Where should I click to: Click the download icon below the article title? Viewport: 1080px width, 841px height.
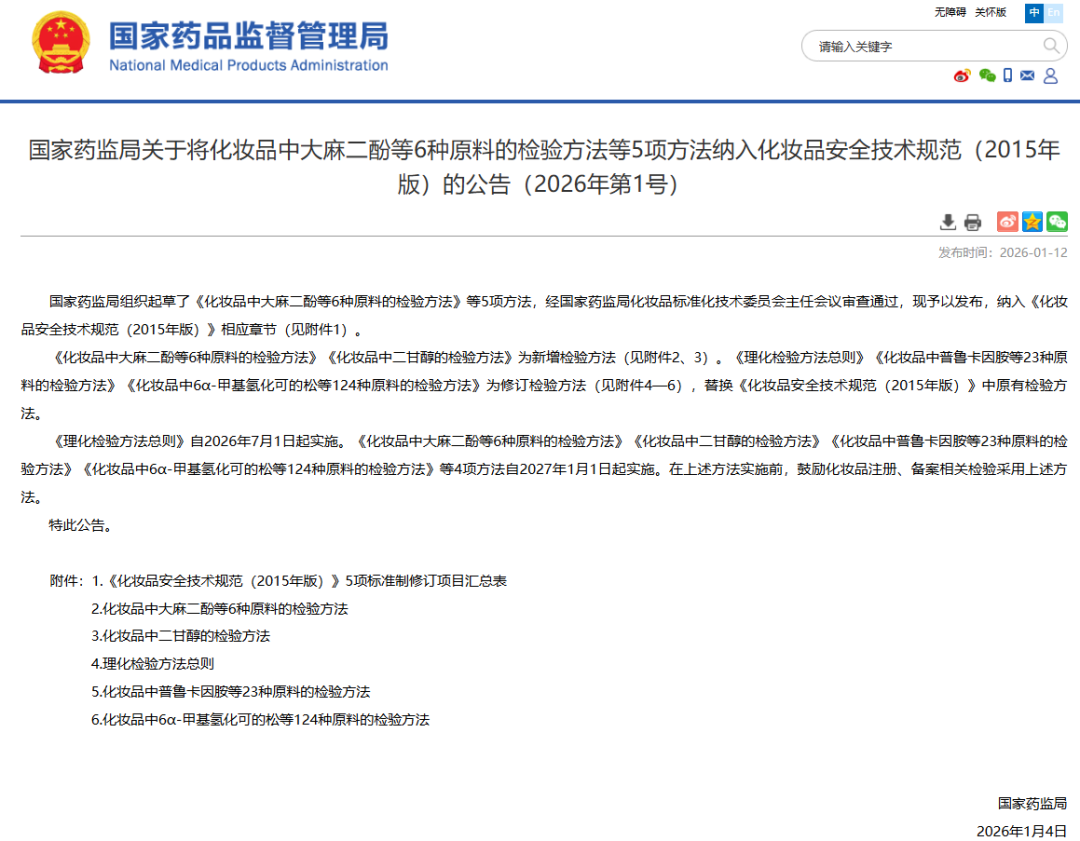pyautogui.click(x=948, y=222)
